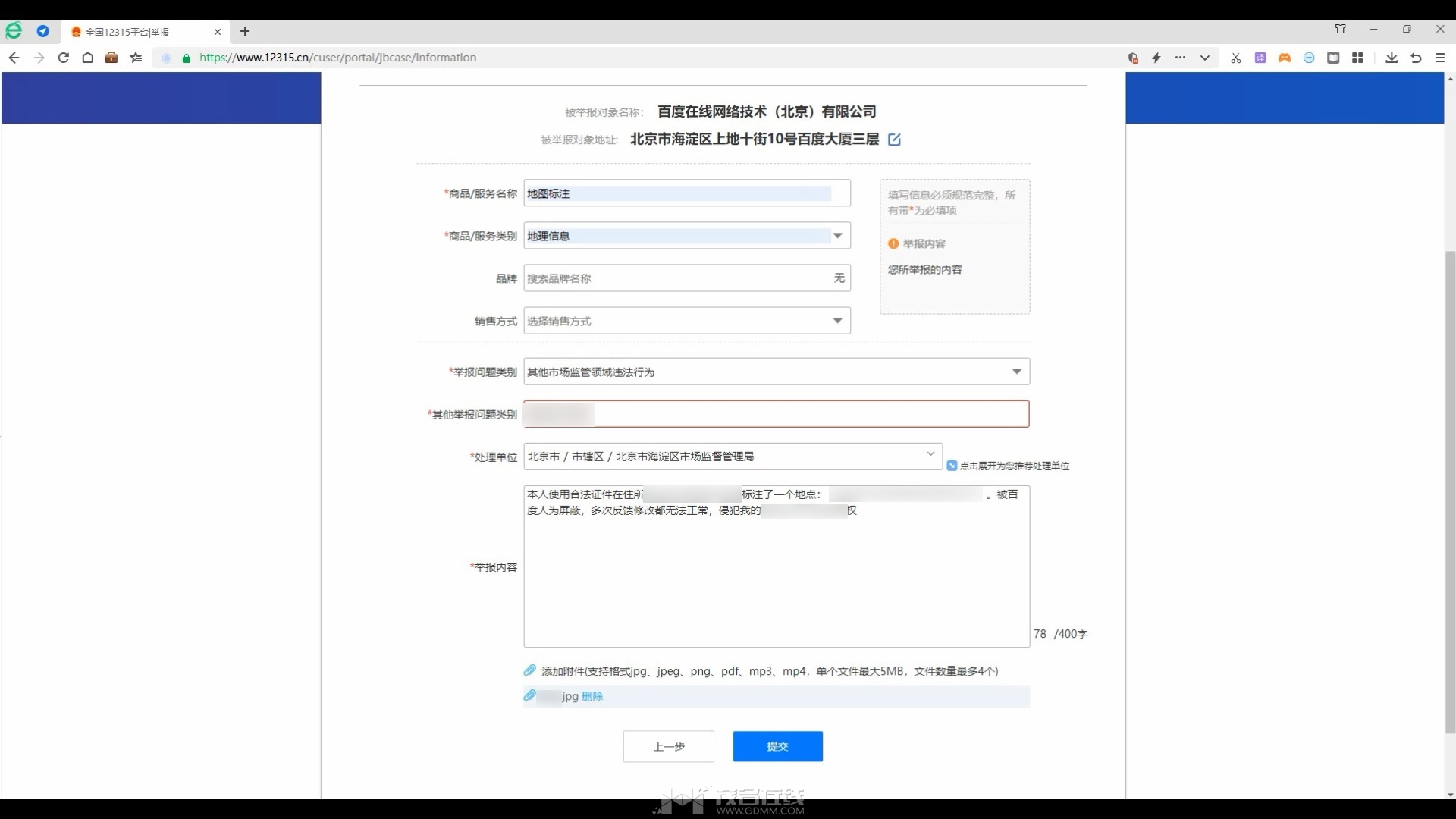Delete the attached jpg file
The image size is (1456, 819).
(x=592, y=696)
